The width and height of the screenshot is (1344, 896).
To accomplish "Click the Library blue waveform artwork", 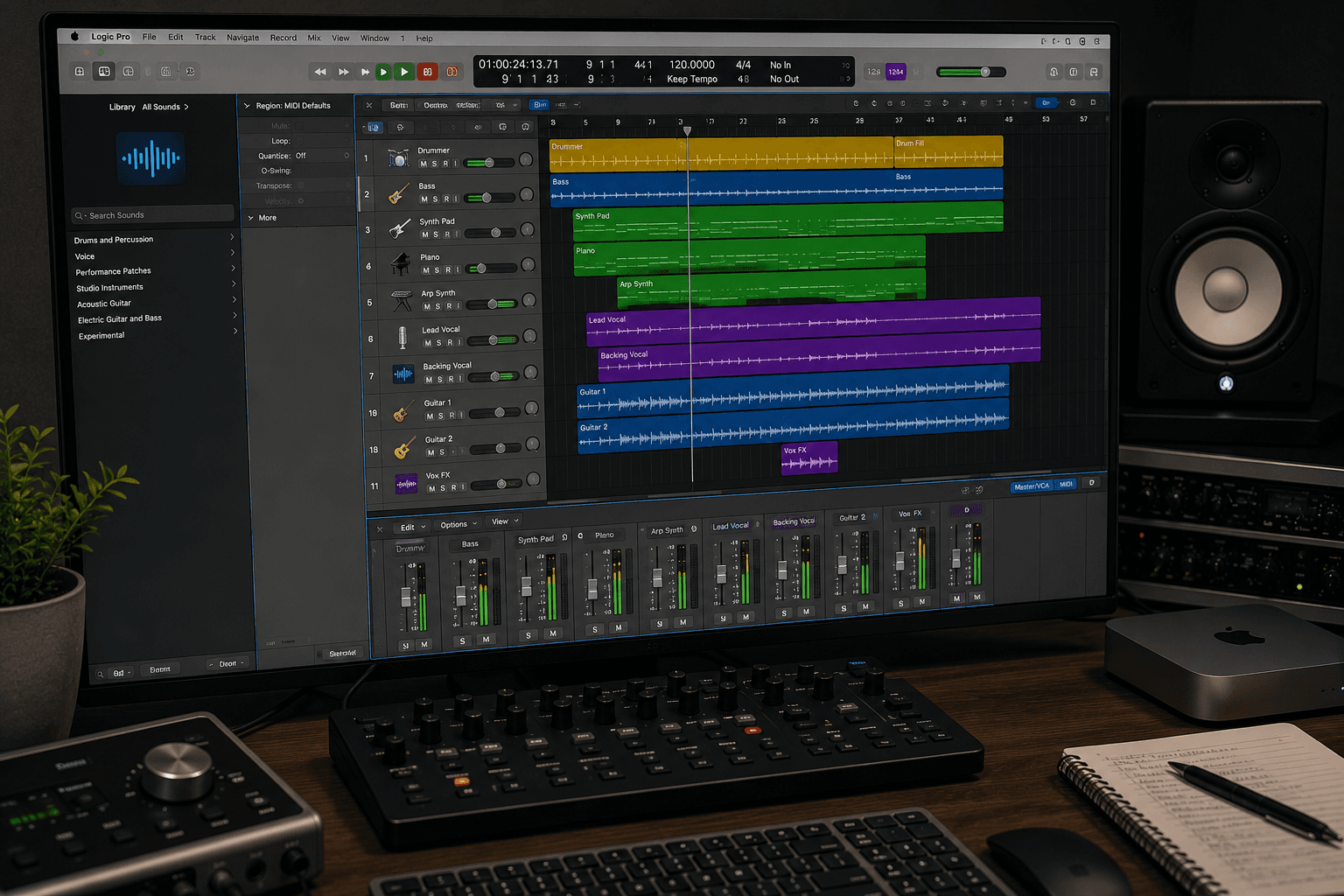I will click(x=150, y=158).
